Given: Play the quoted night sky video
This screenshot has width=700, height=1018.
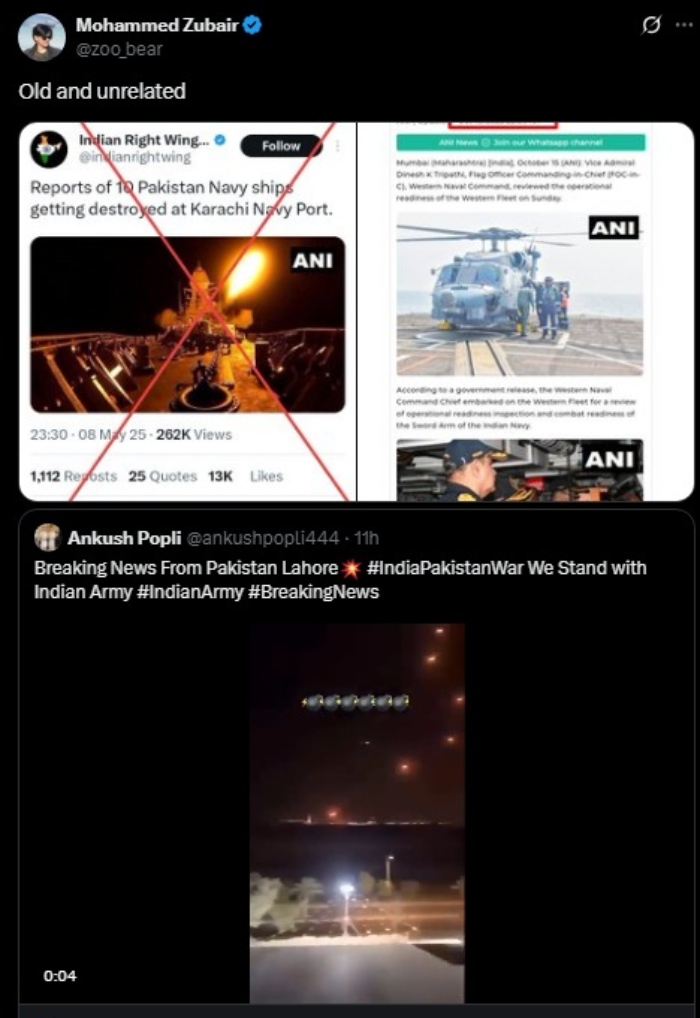Looking at the screenshot, I should point(357,813).
